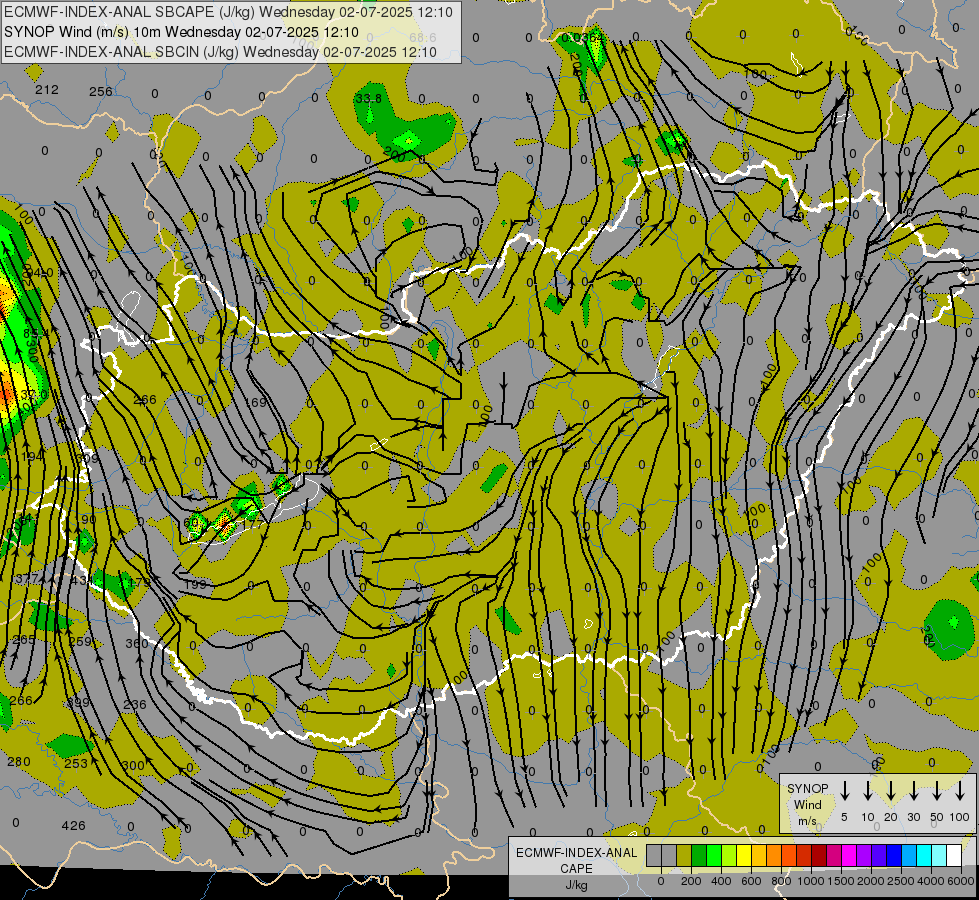979x900 pixels.
Task: Click the map value '212'
Action: click(x=47, y=90)
